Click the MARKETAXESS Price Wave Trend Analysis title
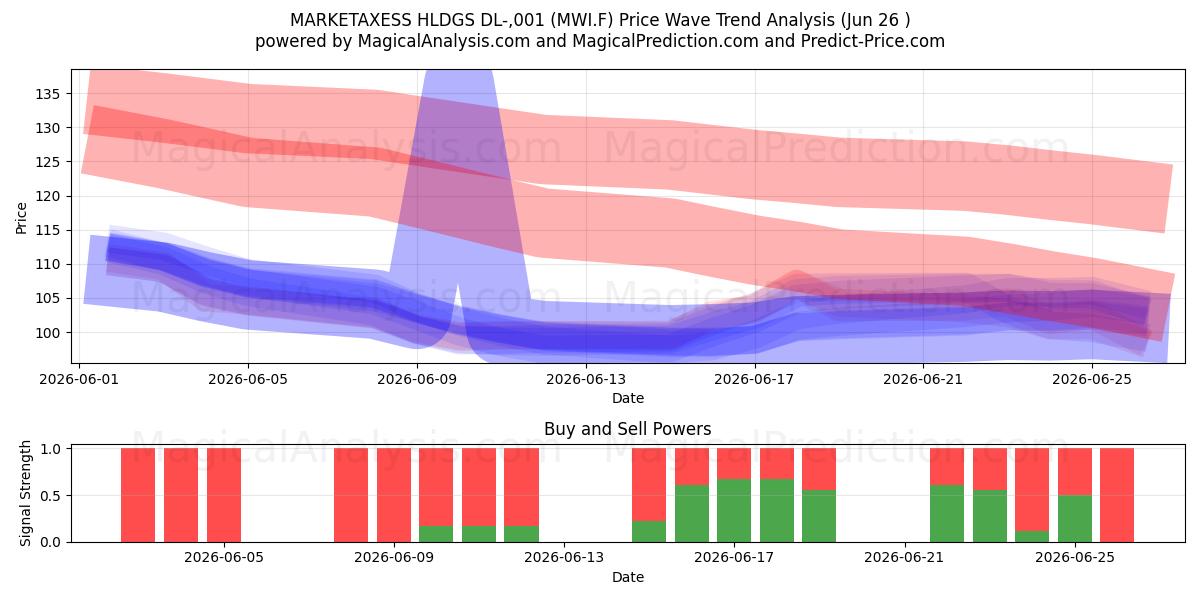The height and width of the screenshot is (600, 1200). coord(600,19)
